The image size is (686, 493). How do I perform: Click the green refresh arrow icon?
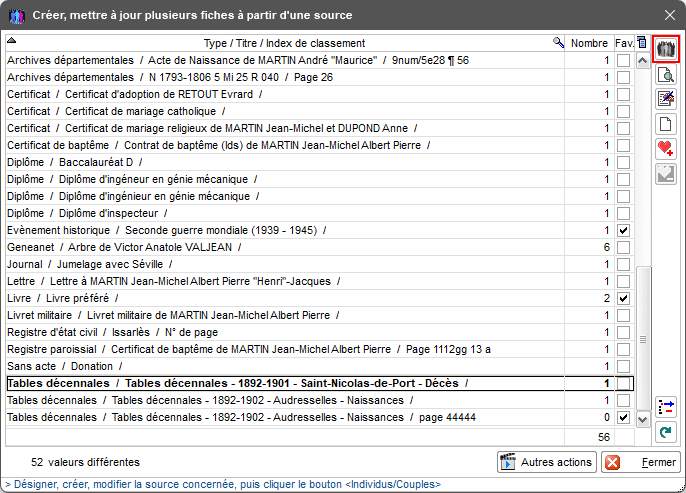[665, 432]
